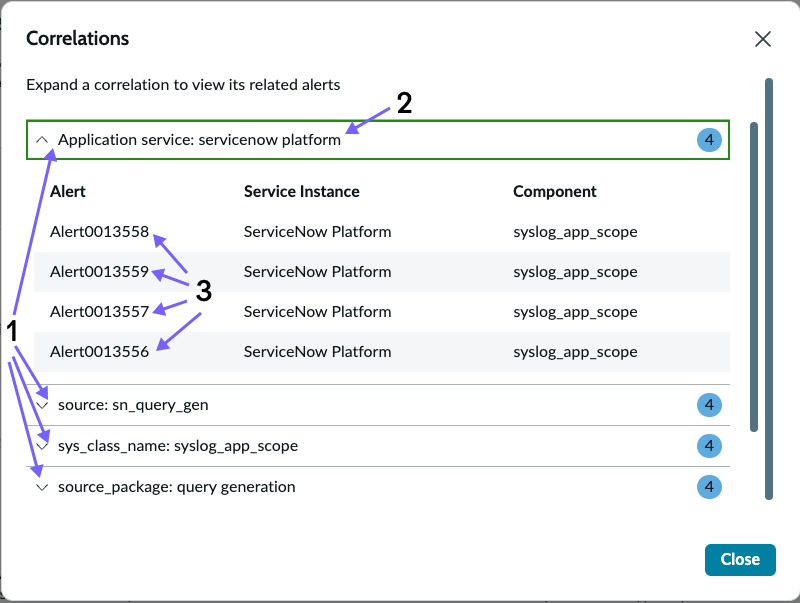Expand the source_package: query generation chevron
Viewport: 800px width, 603px height.
tap(42, 487)
